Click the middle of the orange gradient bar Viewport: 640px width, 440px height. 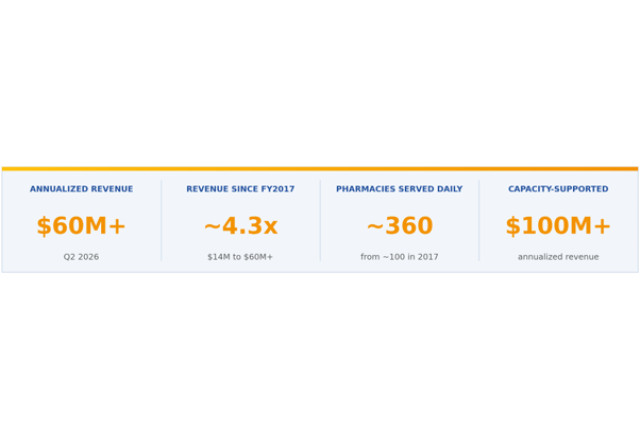[x=320, y=169]
